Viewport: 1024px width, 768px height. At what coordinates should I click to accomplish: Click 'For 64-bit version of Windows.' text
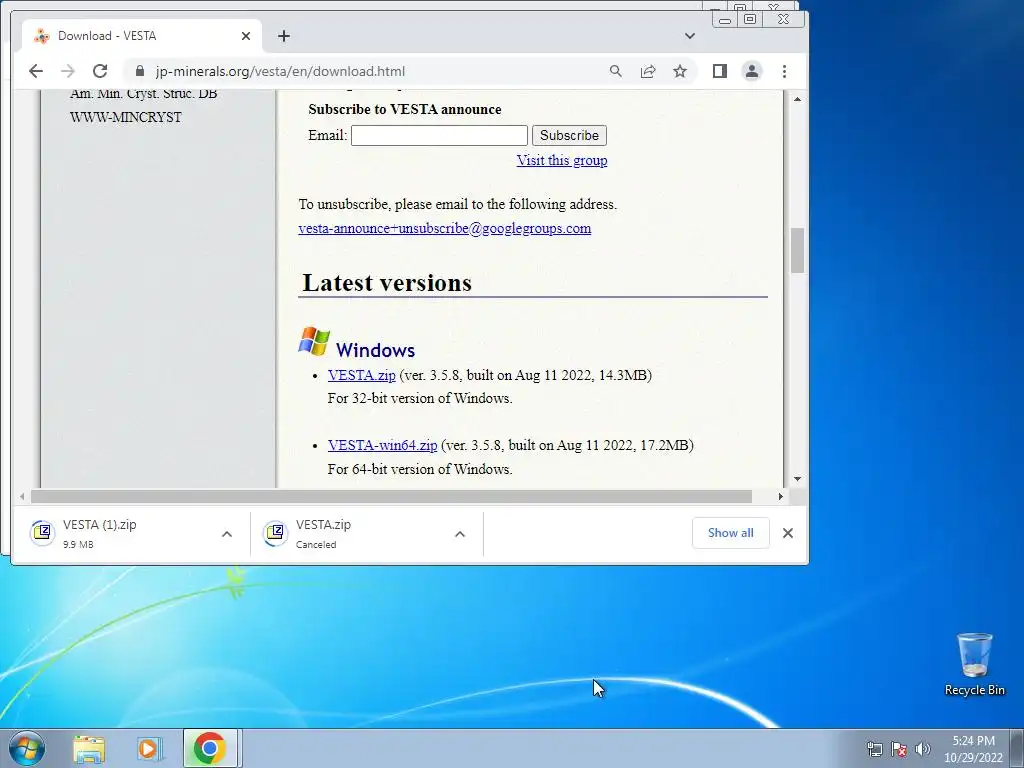(x=420, y=469)
